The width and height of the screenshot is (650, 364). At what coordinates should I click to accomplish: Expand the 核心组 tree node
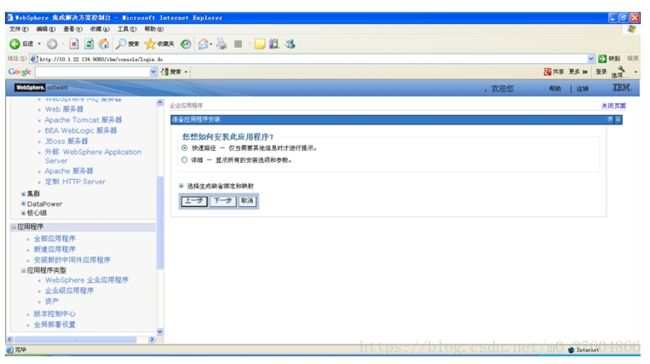pos(23,213)
